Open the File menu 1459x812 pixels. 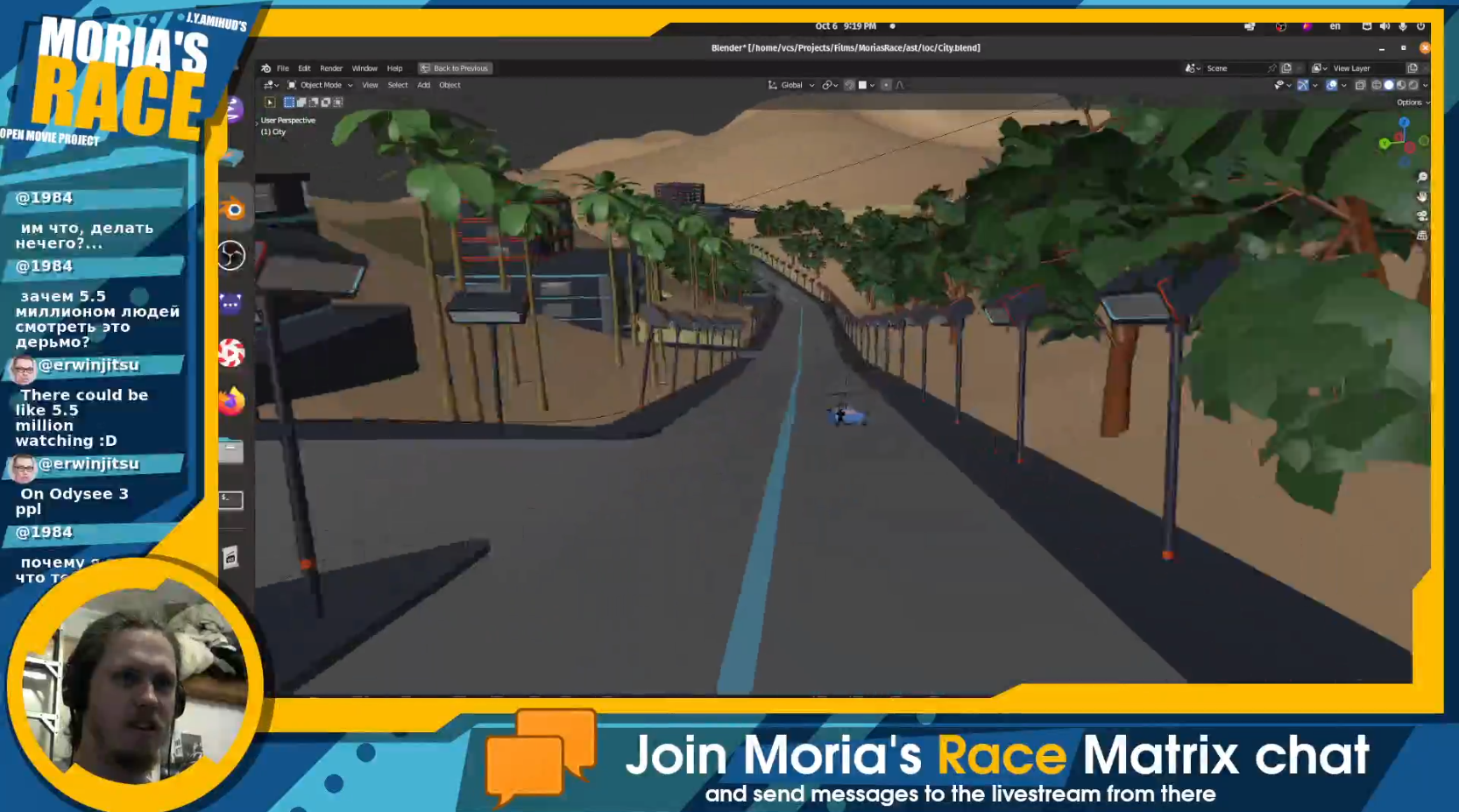[283, 68]
